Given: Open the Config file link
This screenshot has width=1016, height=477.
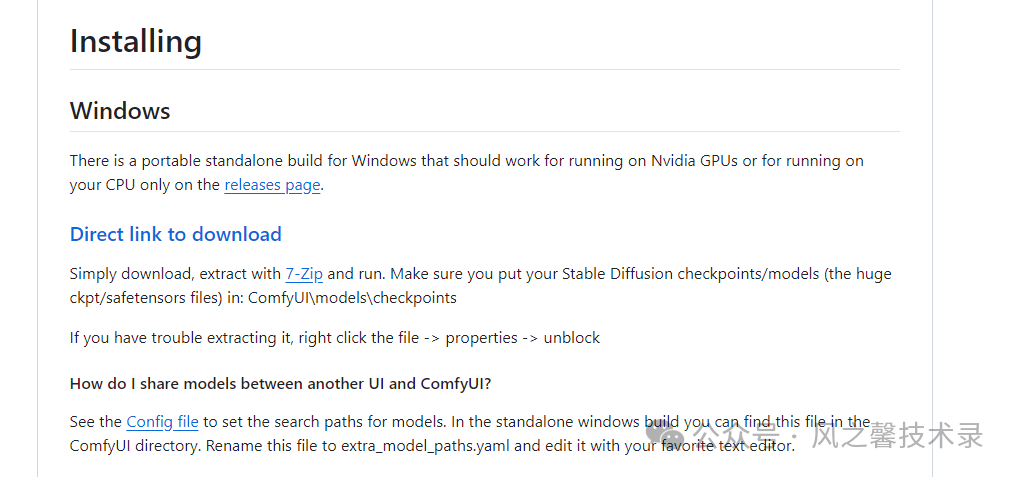Looking at the screenshot, I should coord(162,422).
